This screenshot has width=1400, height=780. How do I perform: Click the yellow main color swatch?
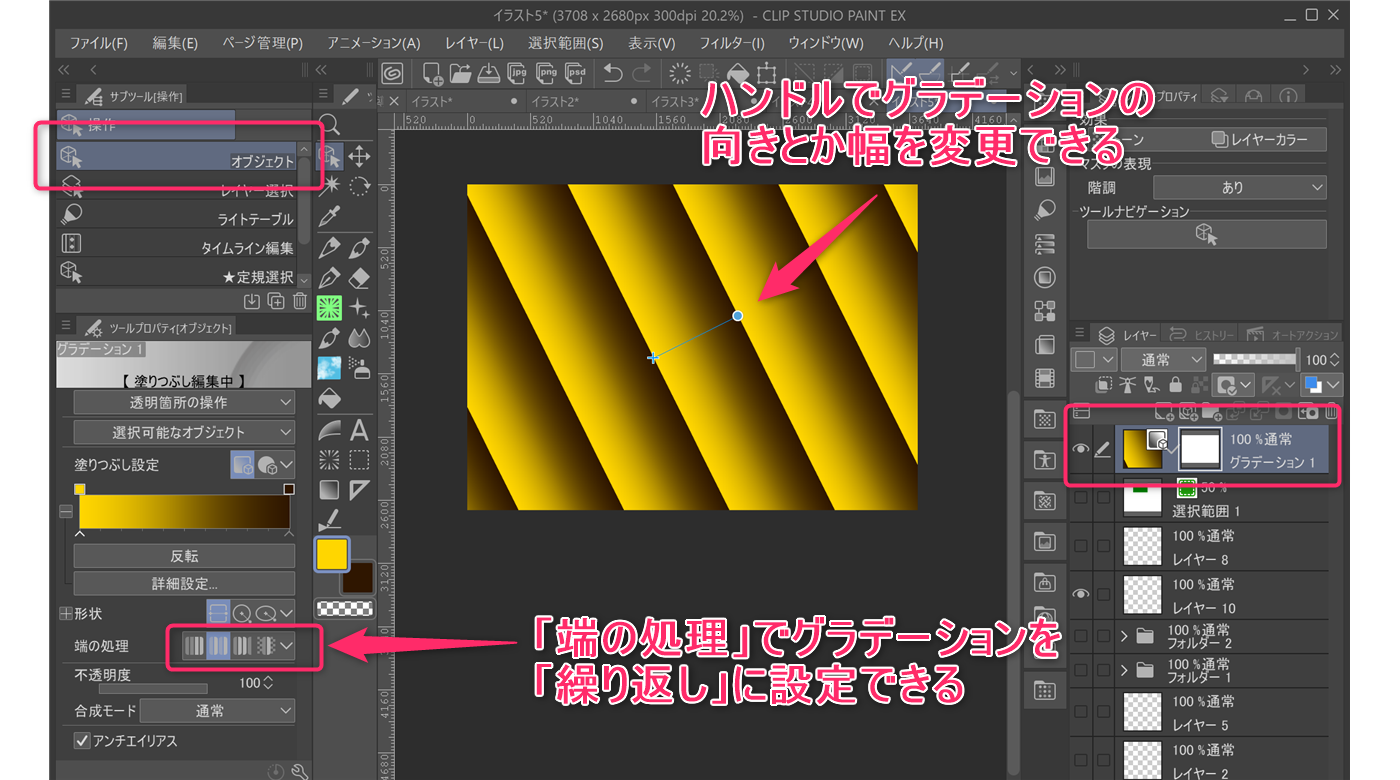click(331, 553)
